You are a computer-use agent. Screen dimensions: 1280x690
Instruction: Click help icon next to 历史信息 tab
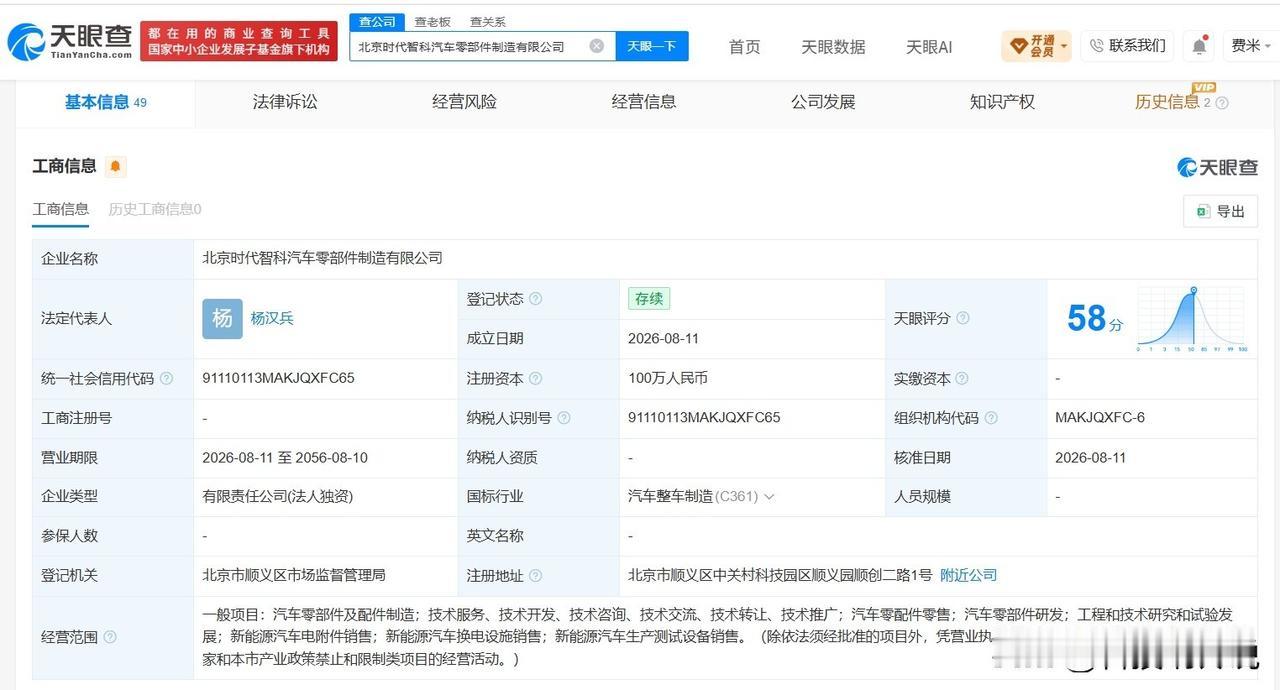click(x=1222, y=103)
